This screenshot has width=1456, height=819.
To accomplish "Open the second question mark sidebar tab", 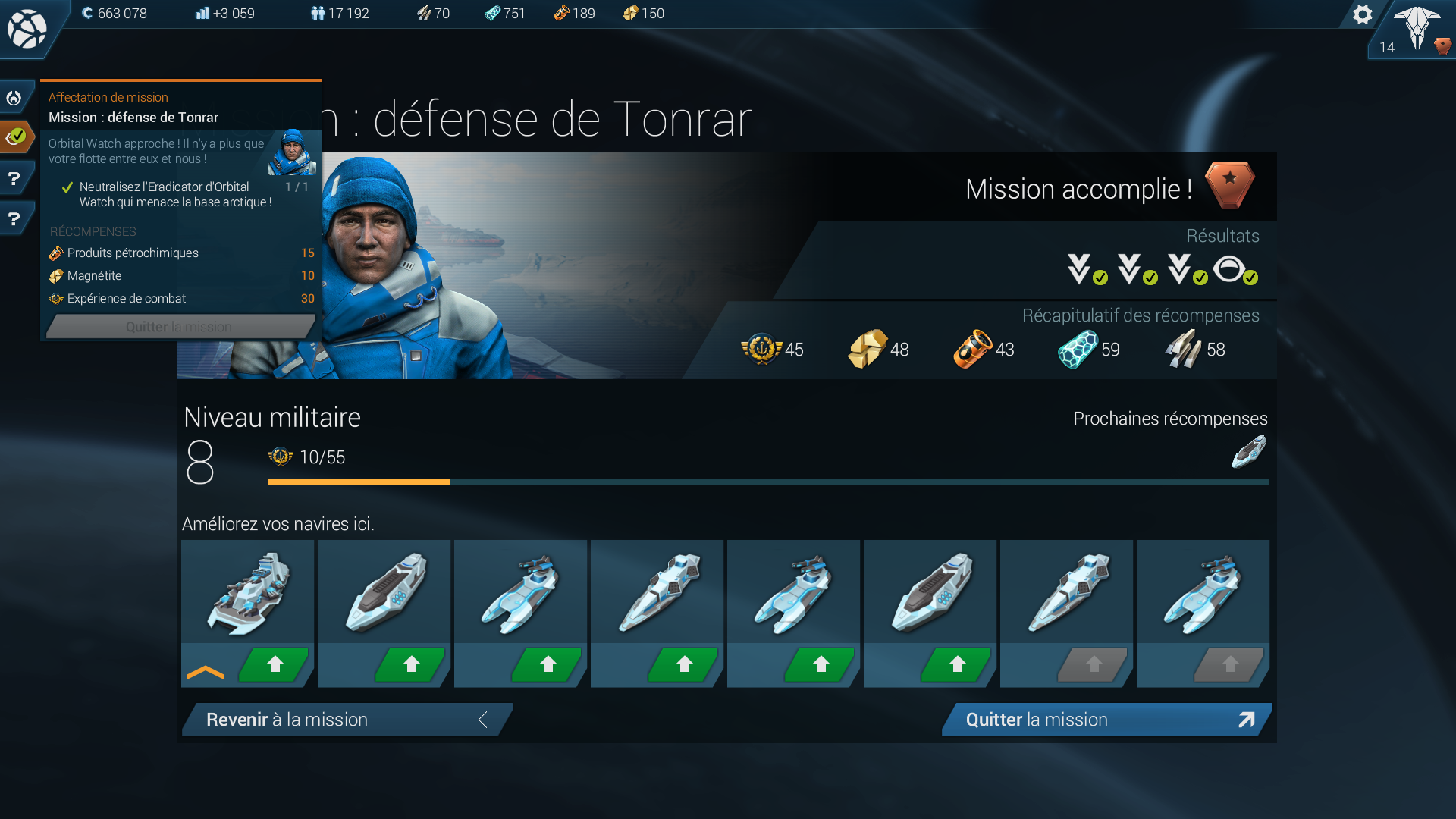I will 14,219.
